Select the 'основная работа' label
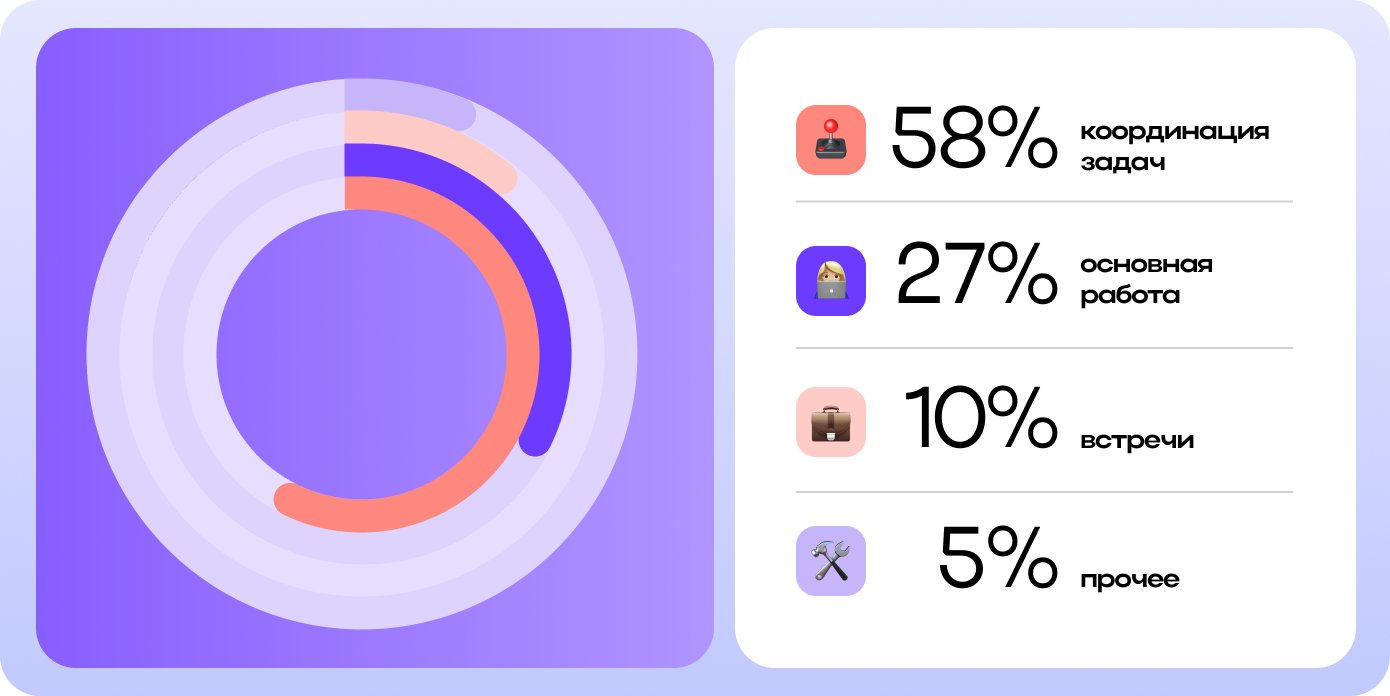This screenshot has height=696, width=1390. pyautogui.click(x=1146, y=280)
